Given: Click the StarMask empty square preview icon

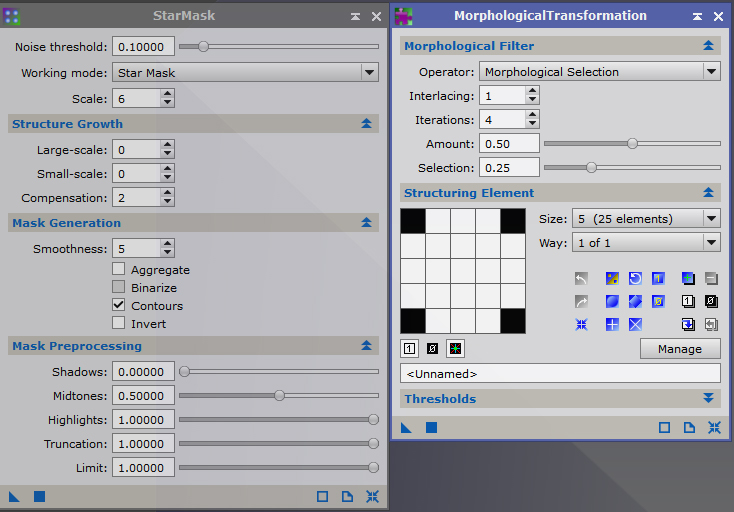Looking at the screenshot, I should (323, 497).
